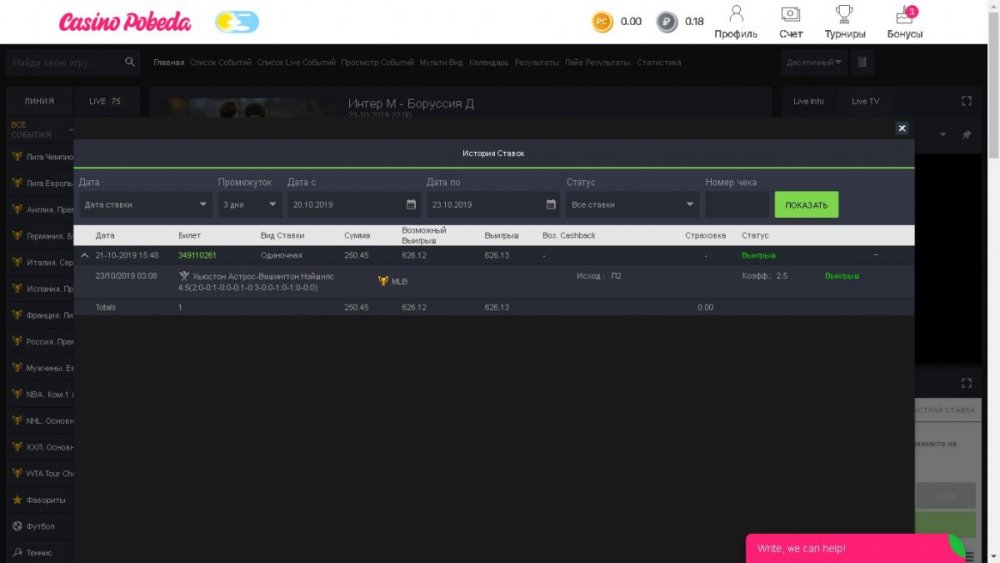Screen dimensions: 1000x563
Task: Open the Счет wallet icon
Action: [791, 15]
